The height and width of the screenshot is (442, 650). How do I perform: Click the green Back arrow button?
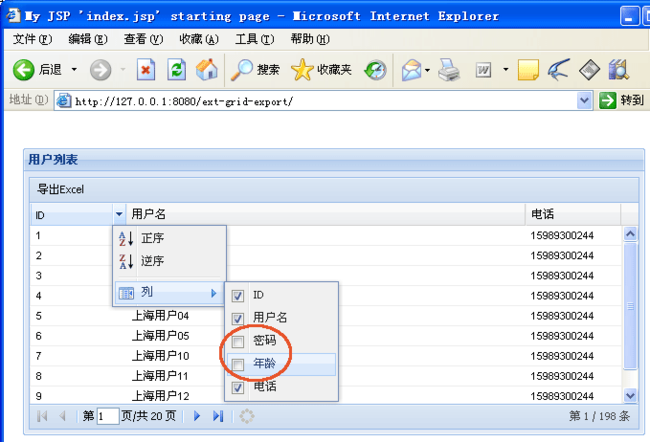point(24,69)
